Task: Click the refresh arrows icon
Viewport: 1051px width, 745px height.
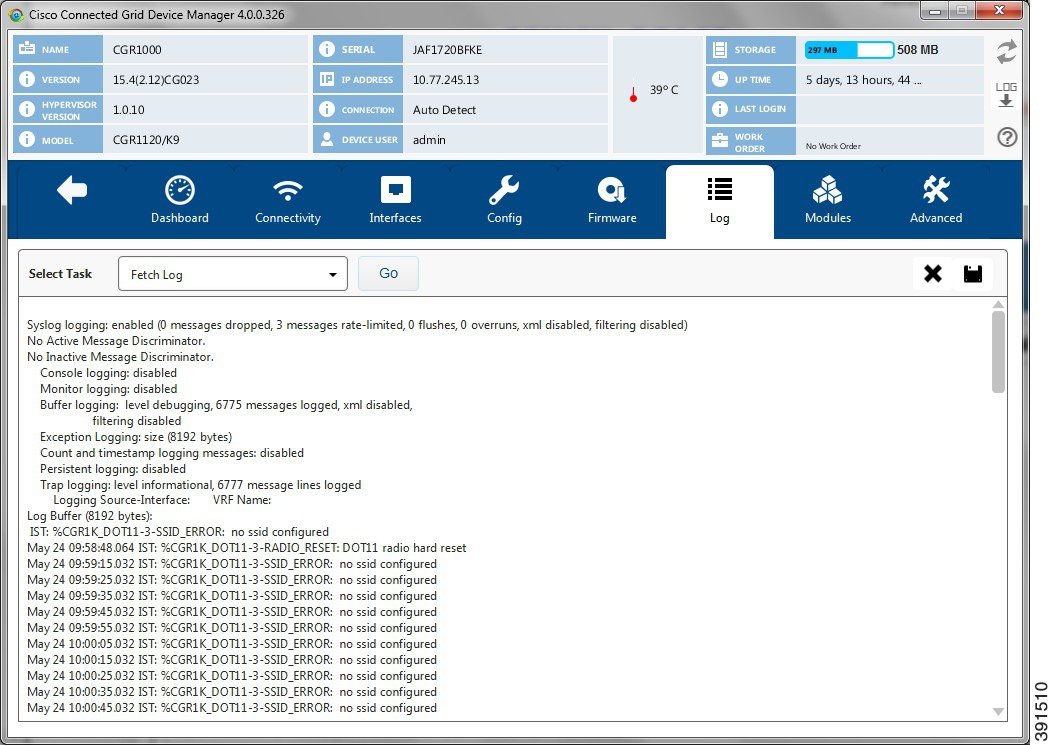Action: 1006,52
